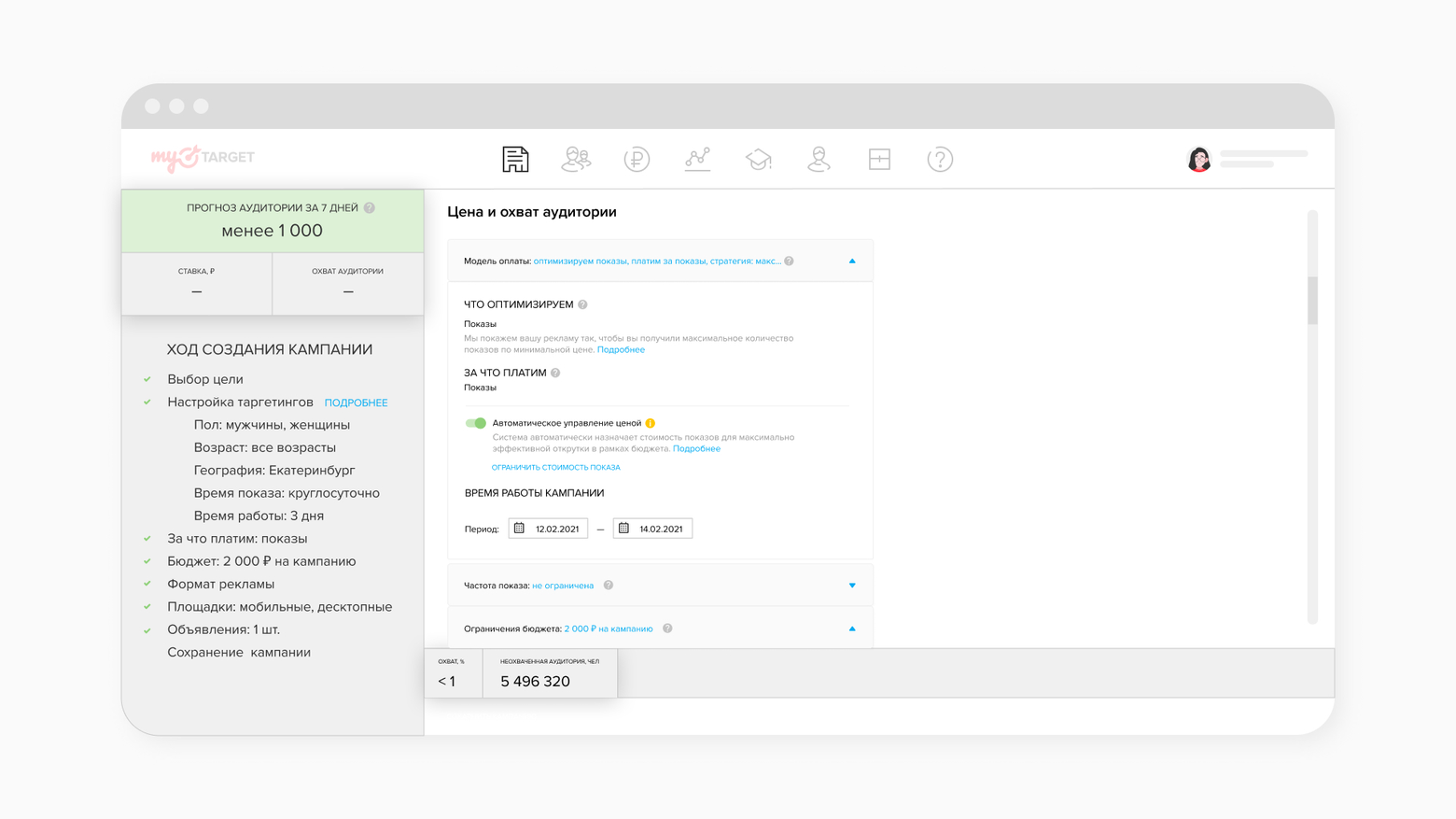Click the end date field 14.02.2021
Image resolution: width=1456 pixels, height=819 pixels.
pos(652,529)
